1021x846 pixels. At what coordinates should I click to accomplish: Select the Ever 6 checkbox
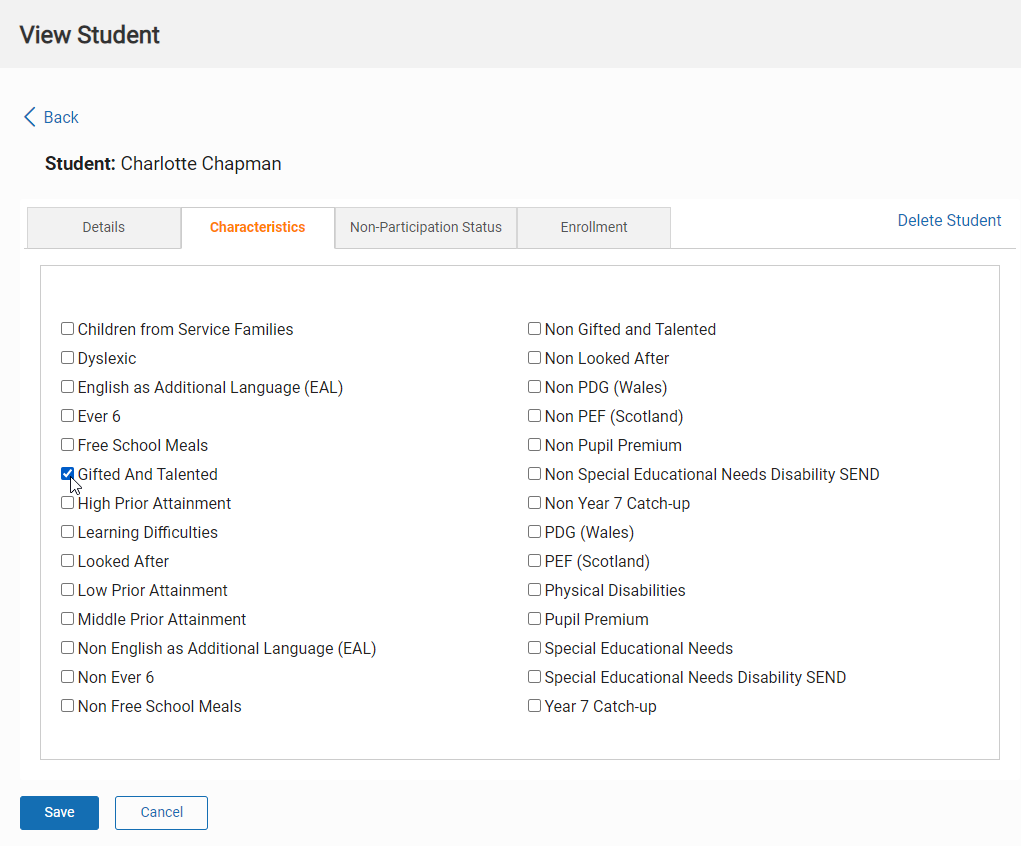pos(67,415)
